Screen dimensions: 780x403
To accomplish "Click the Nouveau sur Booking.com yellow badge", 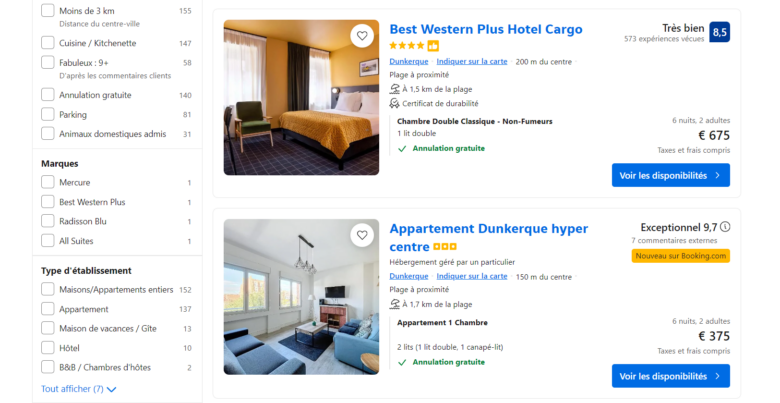I will 681,256.
